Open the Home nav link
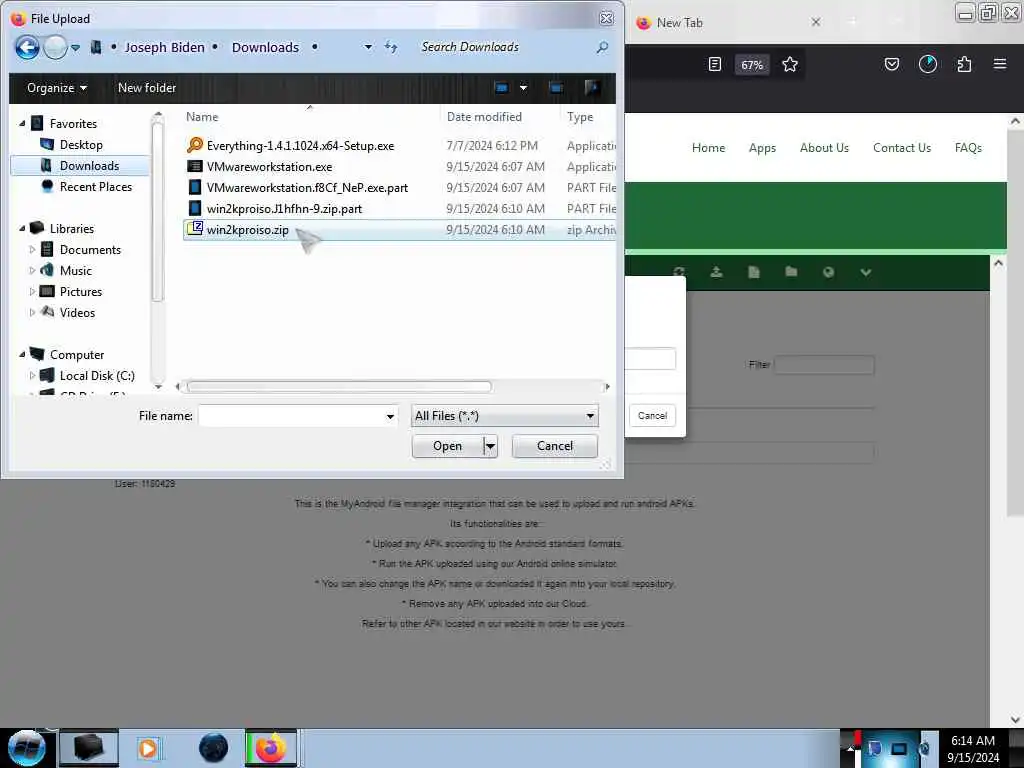Image resolution: width=1024 pixels, height=768 pixels. 709,148
